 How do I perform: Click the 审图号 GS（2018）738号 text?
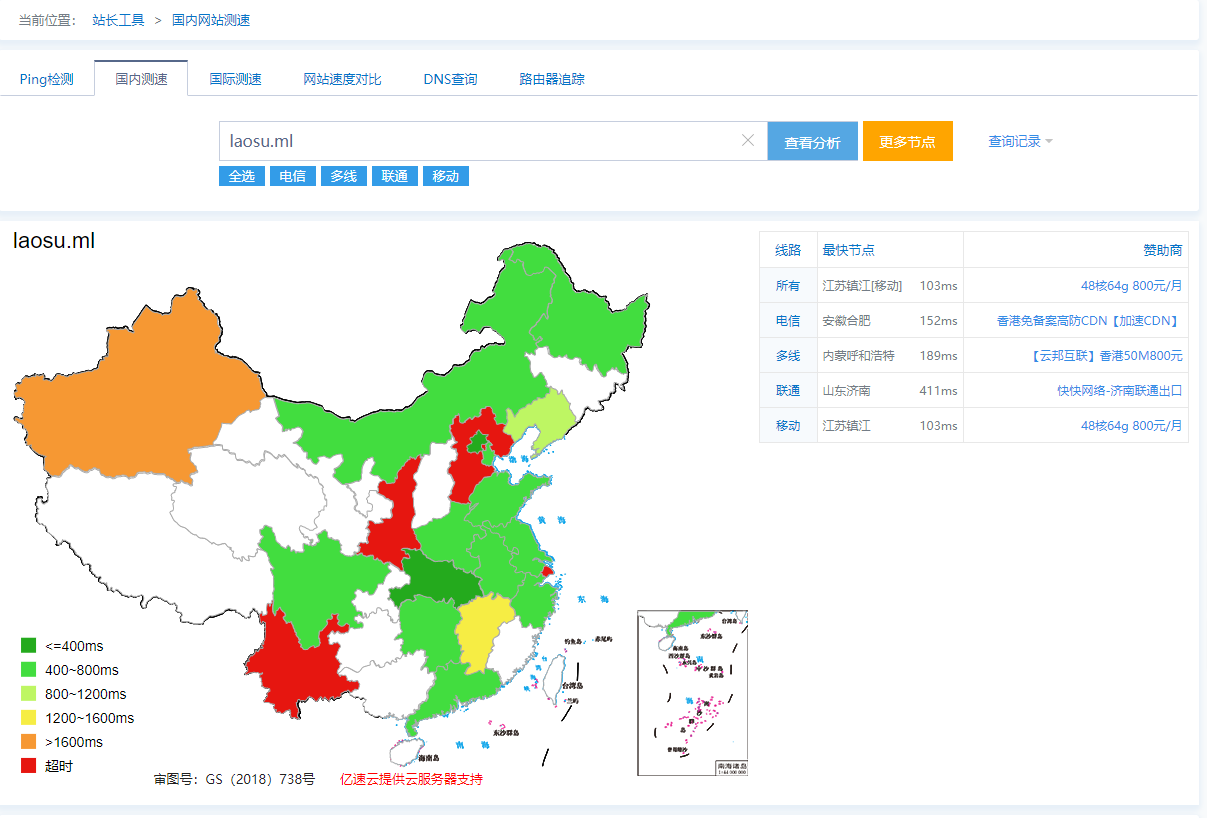(234, 779)
